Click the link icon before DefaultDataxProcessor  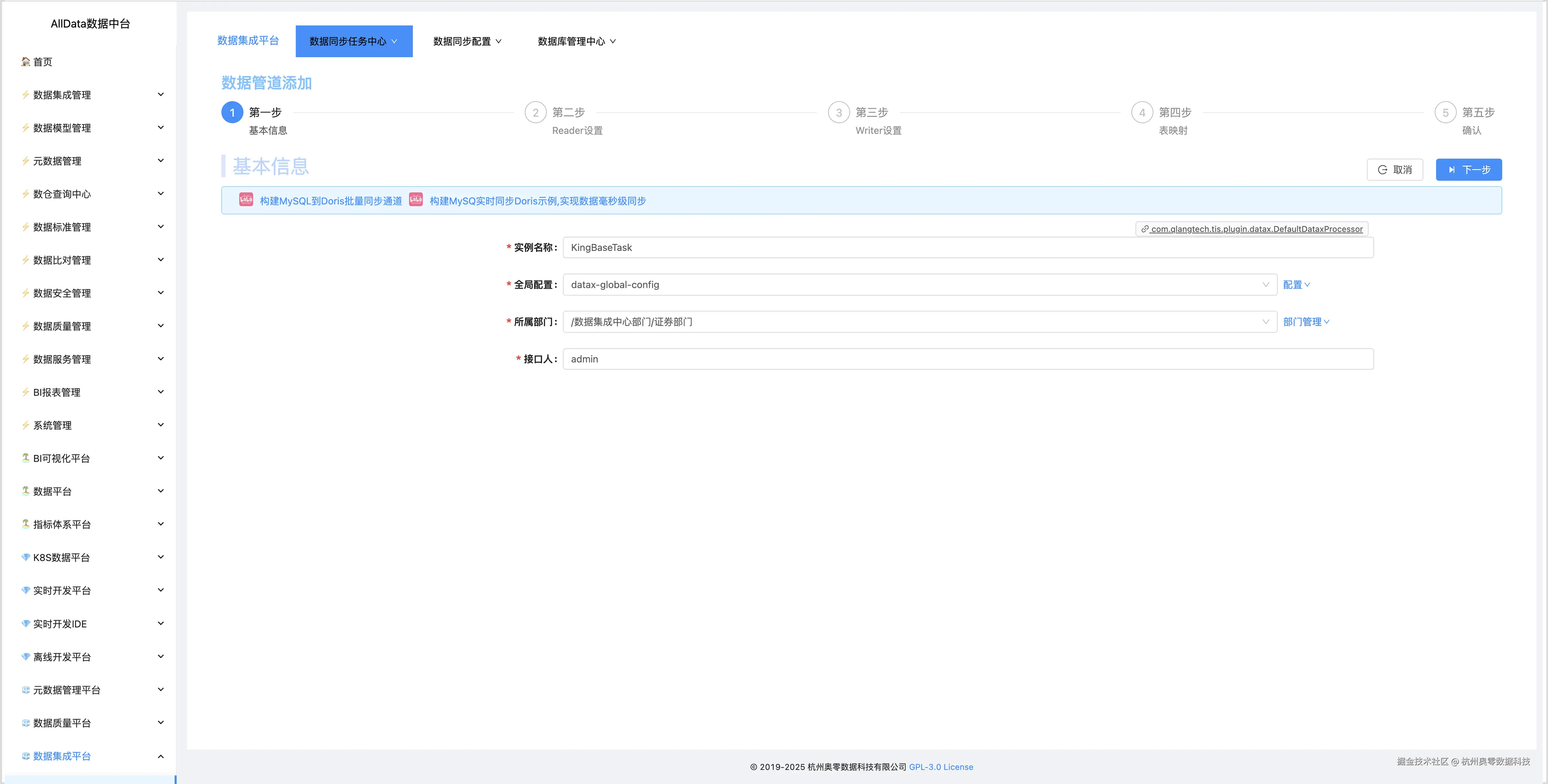tap(1144, 229)
